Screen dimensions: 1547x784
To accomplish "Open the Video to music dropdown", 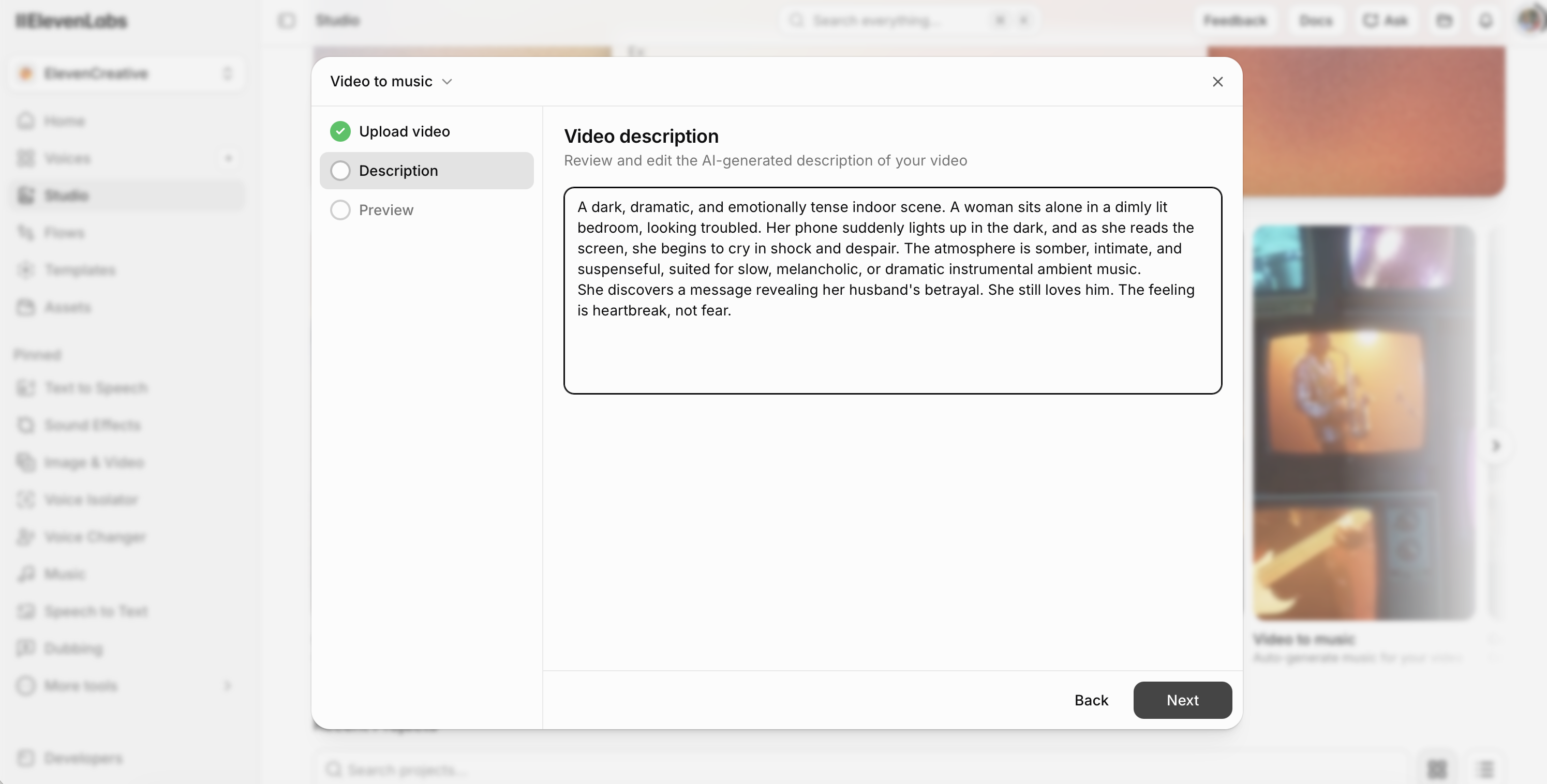I will (391, 82).
